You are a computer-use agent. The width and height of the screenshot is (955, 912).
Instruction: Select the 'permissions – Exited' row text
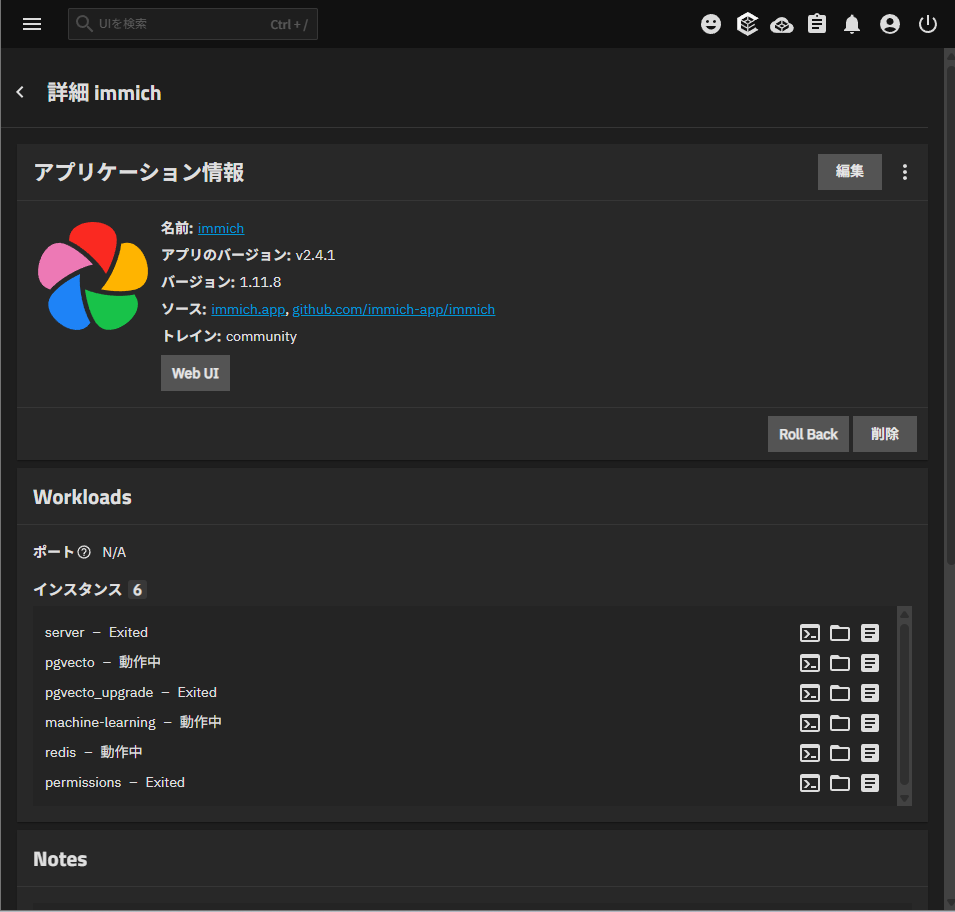tap(115, 782)
